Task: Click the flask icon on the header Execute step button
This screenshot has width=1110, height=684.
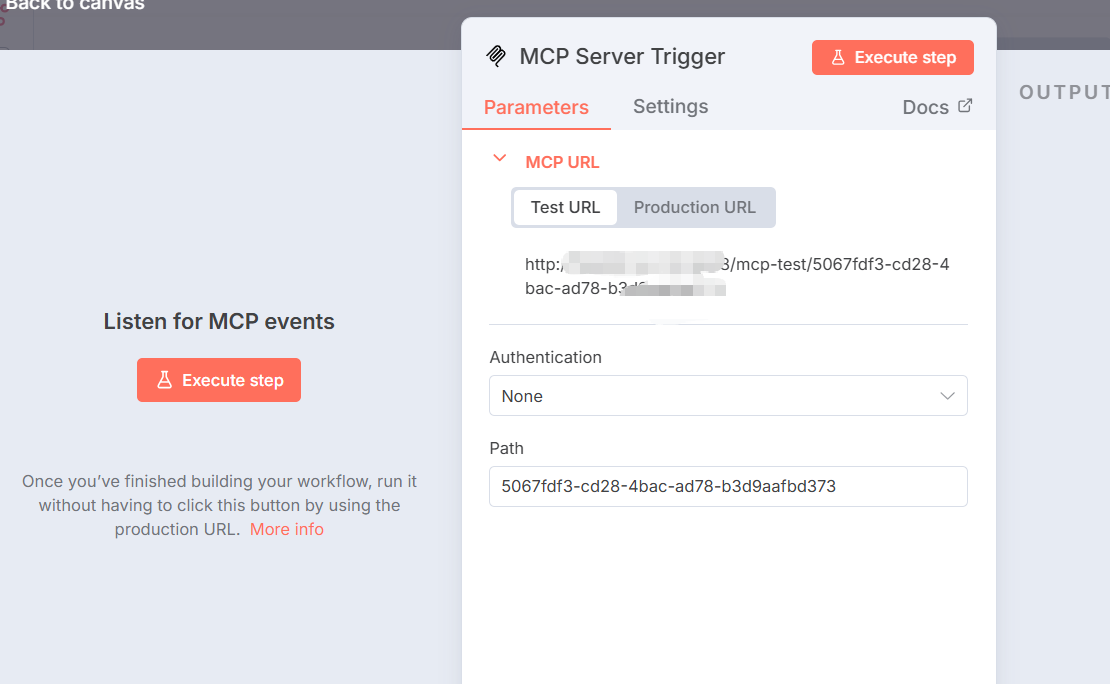Action: tap(840, 57)
